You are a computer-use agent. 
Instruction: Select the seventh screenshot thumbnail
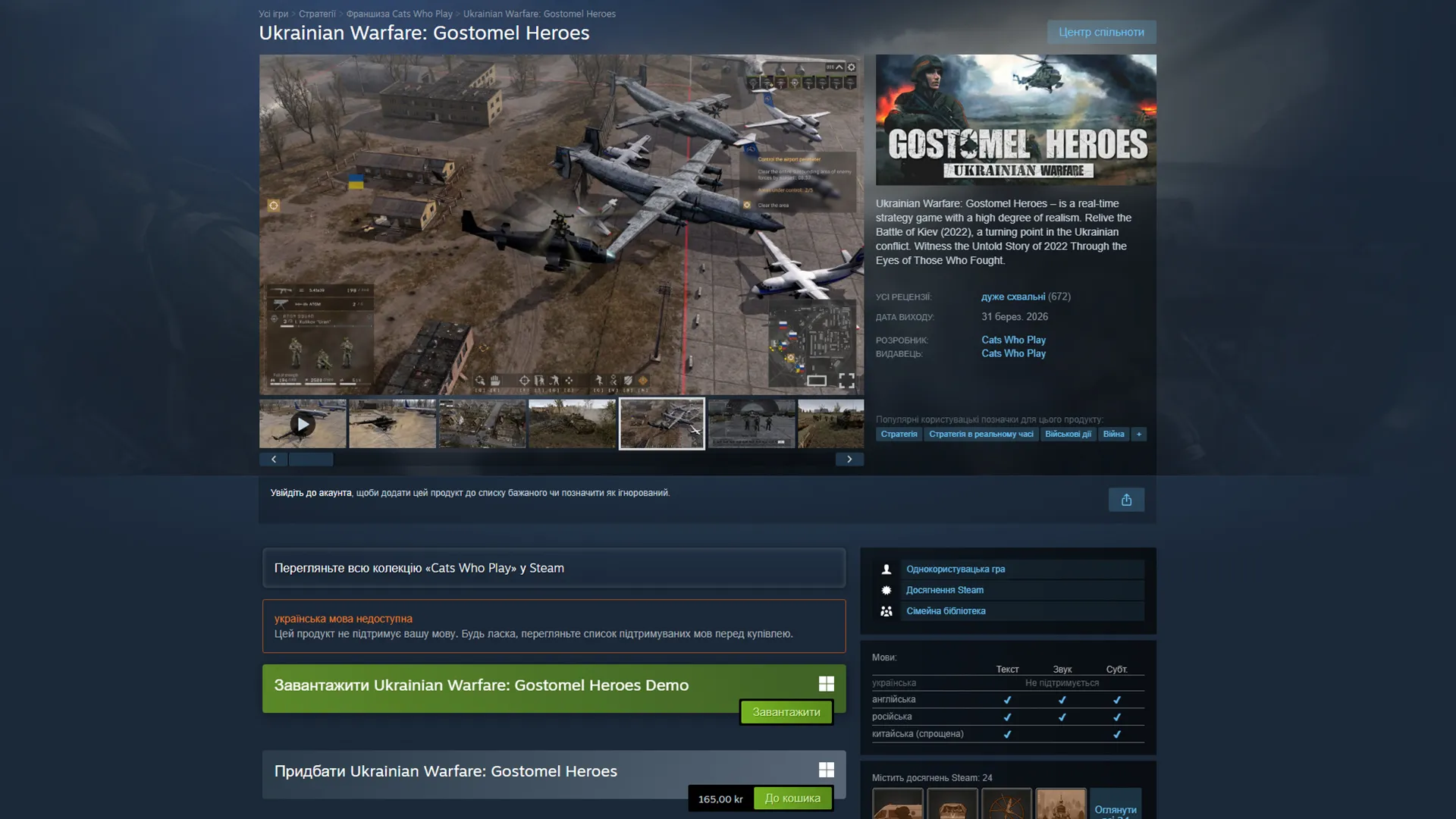pyautogui.click(x=830, y=424)
